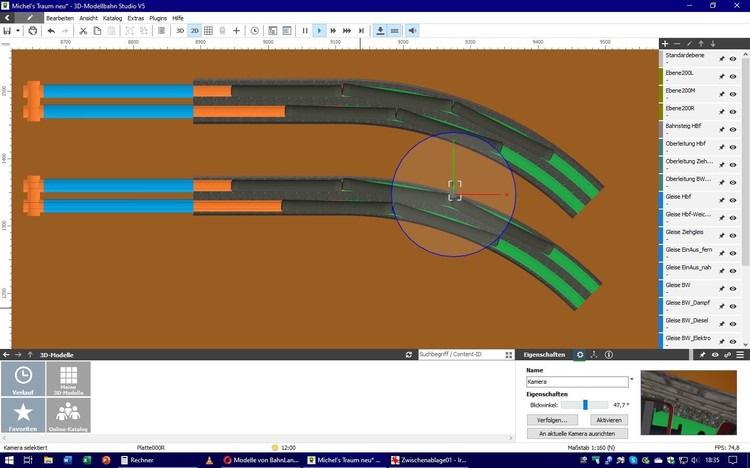Image resolution: width=750 pixels, height=468 pixels.
Task: Toggle the snap-to-ground download arrow icon
Action: pos(380,31)
